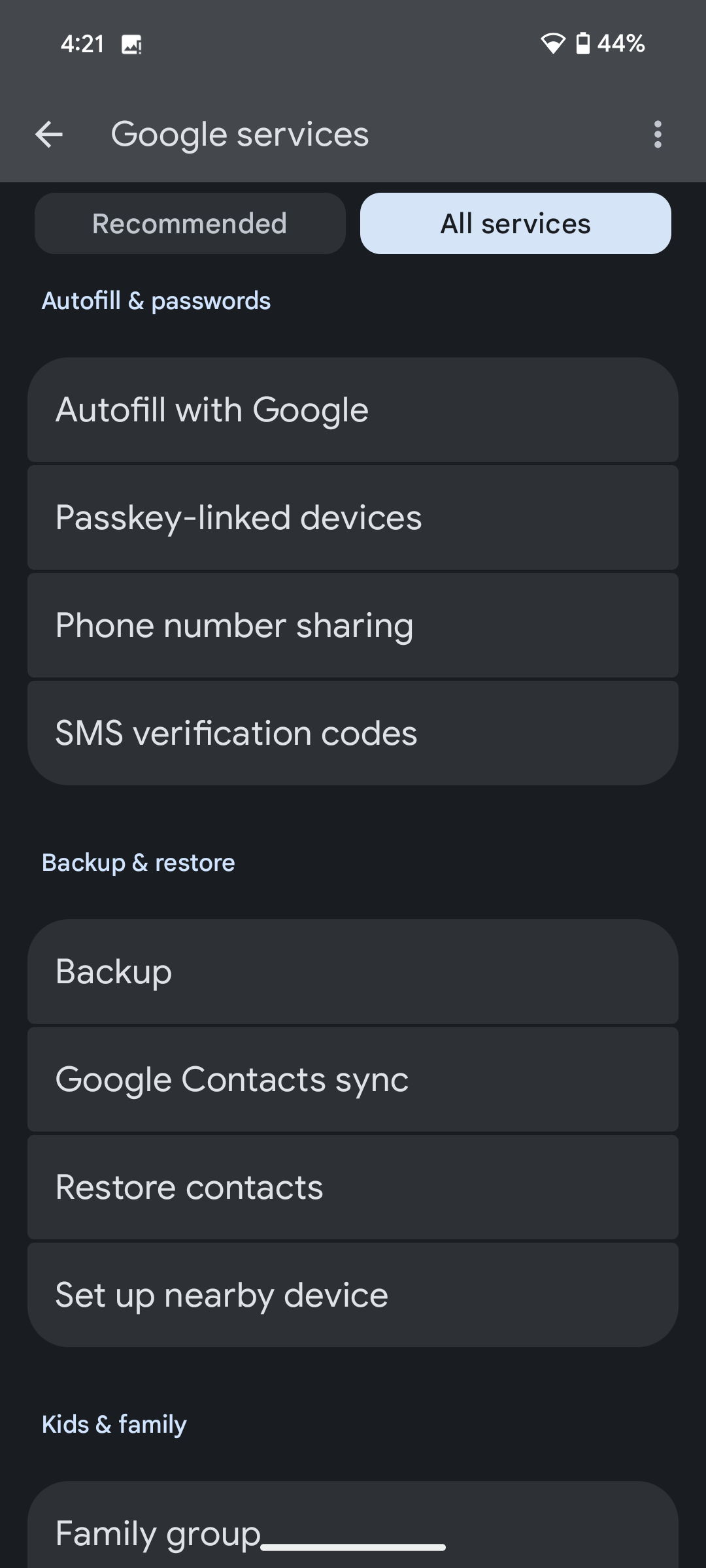Tap the Google services page title
This screenshot has width=706, height=1568.
[240, 135]
